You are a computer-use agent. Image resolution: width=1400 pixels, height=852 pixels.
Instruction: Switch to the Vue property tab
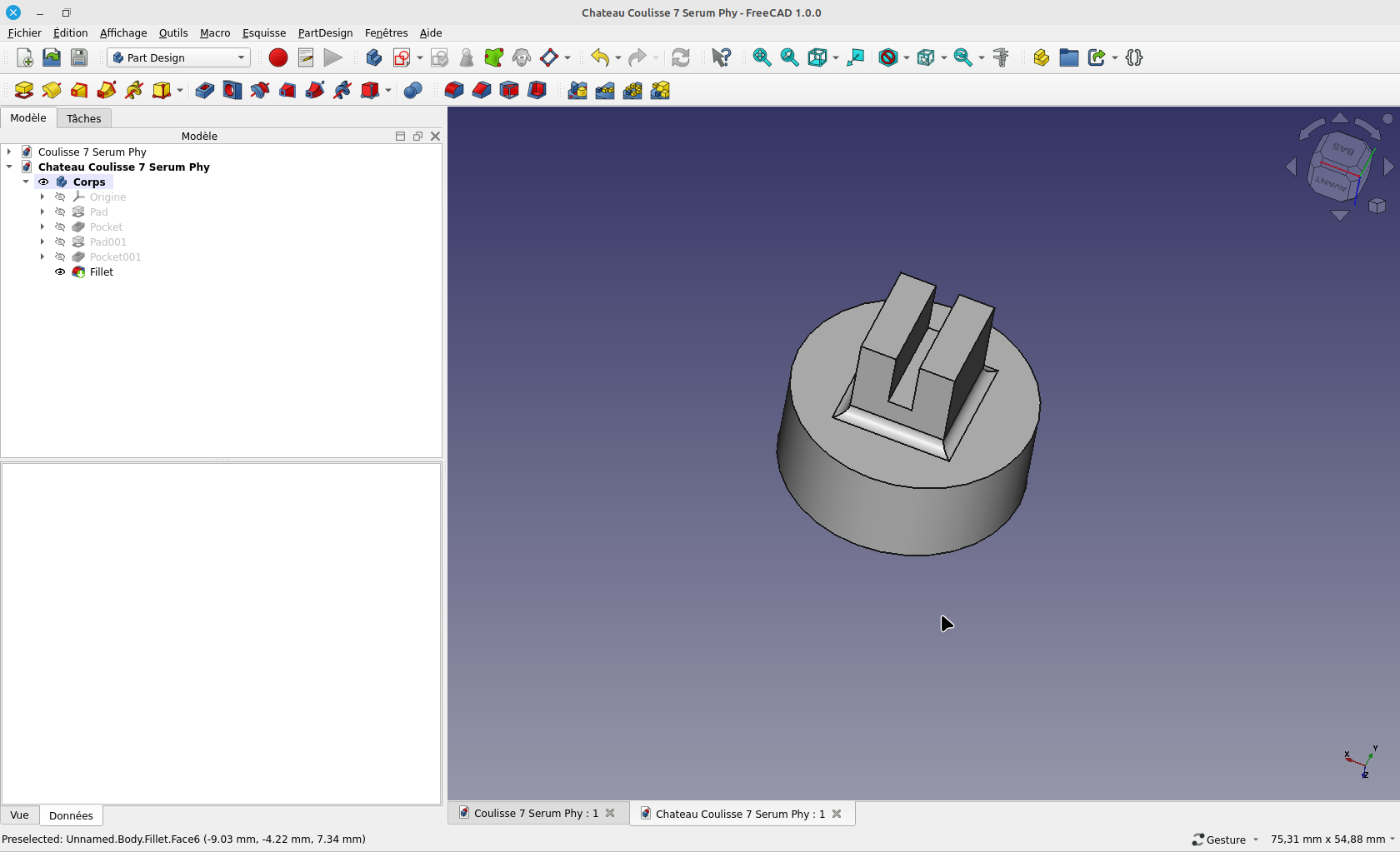pos(19,815)
